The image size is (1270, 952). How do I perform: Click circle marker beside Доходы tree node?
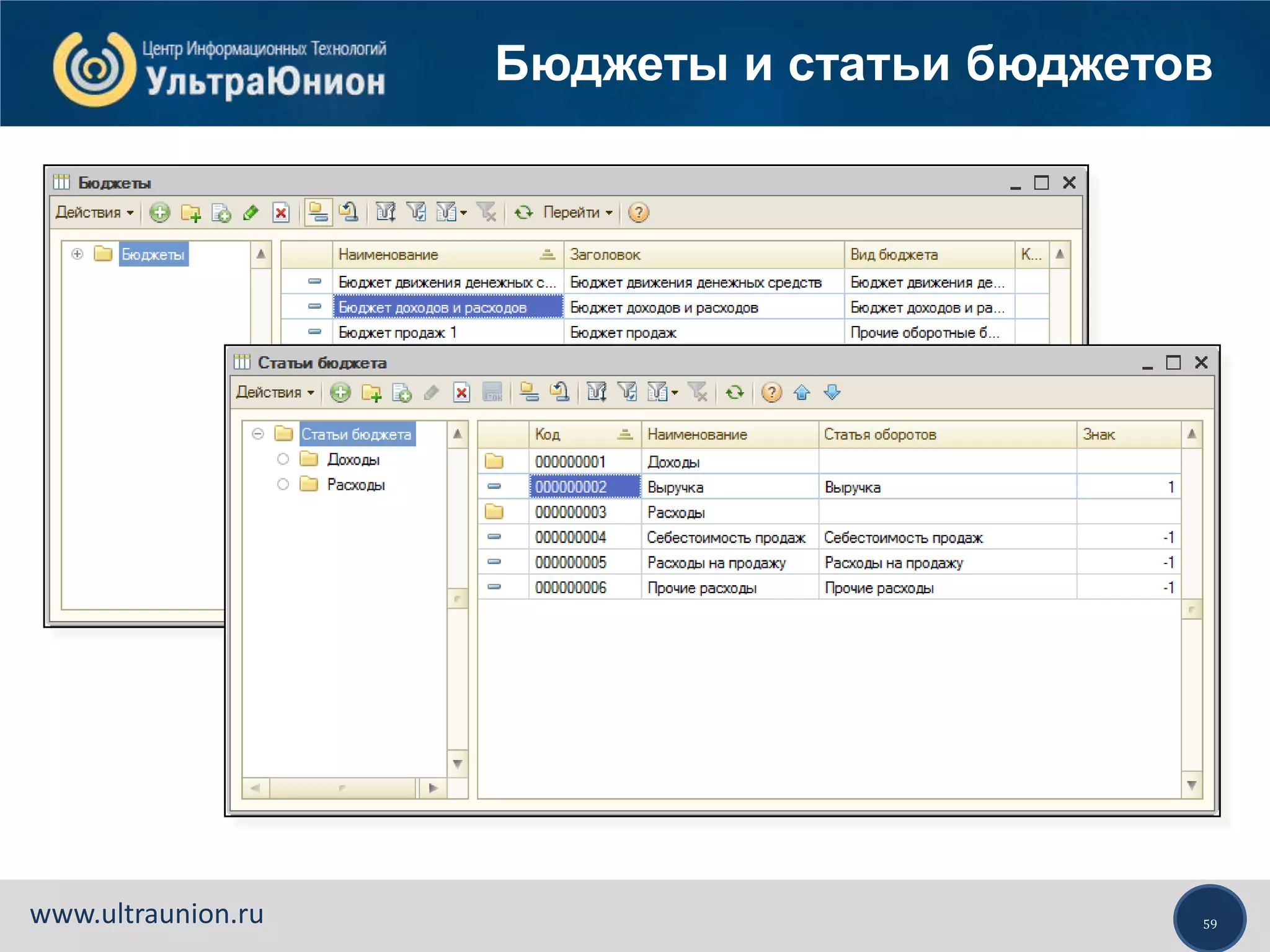click(283, 459)
